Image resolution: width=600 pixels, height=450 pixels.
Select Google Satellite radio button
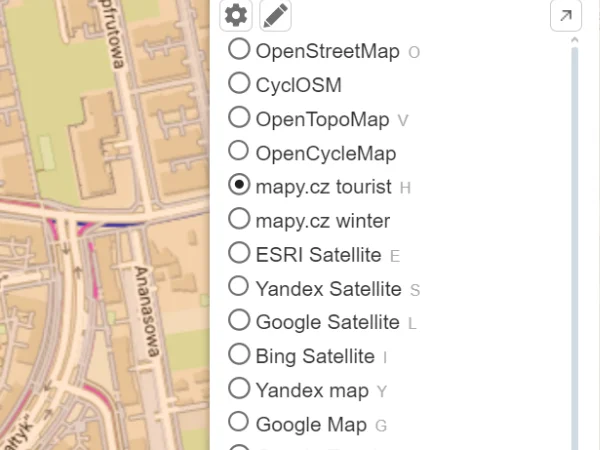click(x=239, y=320)
